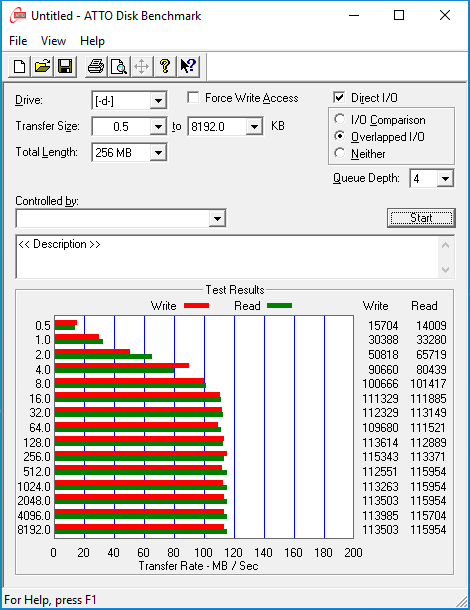Print results with the printer icon
The image size is (470, 610).
click(x=96, y=67)
